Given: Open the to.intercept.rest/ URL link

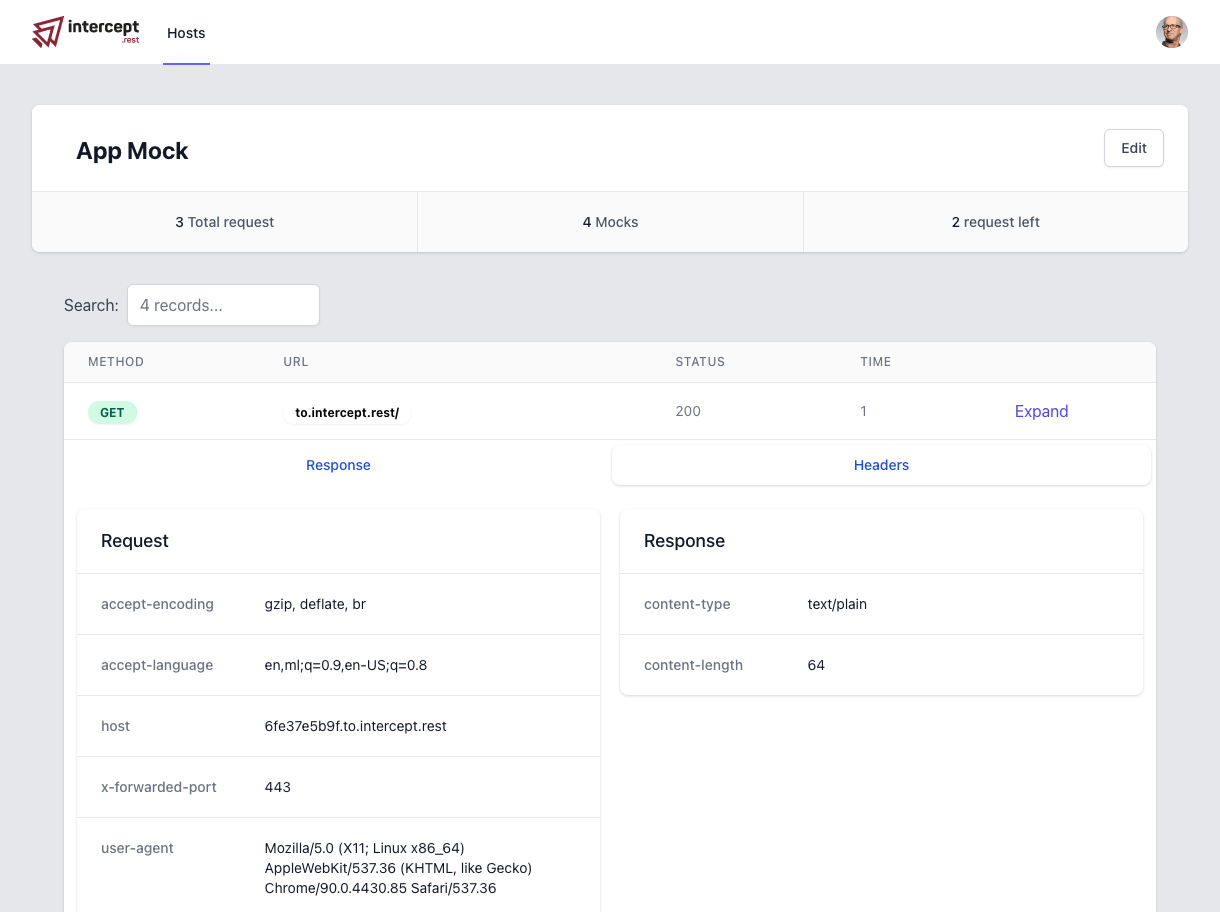Looking at the screenshot, I should pyautogui.click(x=347, y=411).
